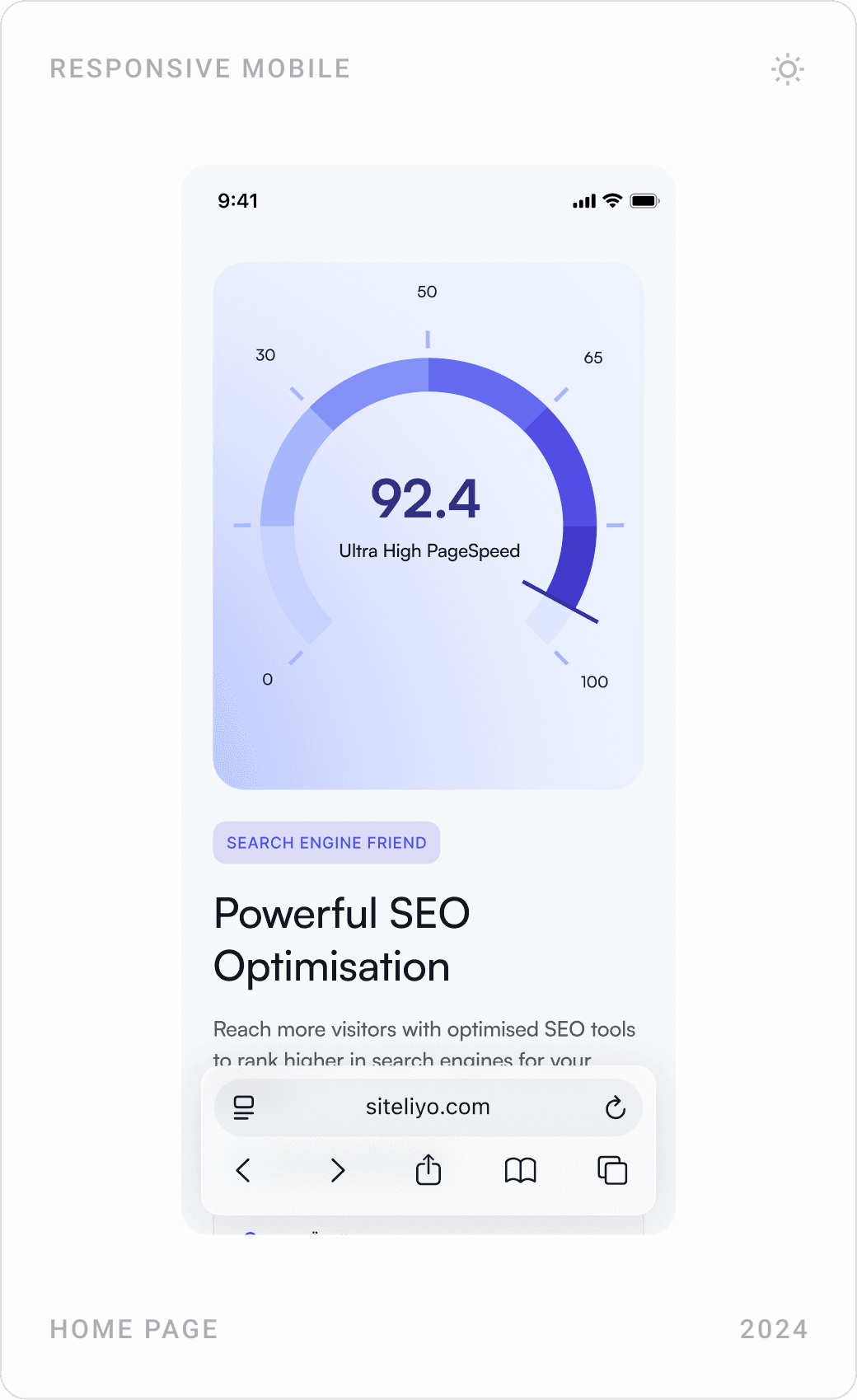Tap the brightness sun icon top right
Image resolution: width=857 pixels, height=1400 pixels.
point(788,69)
